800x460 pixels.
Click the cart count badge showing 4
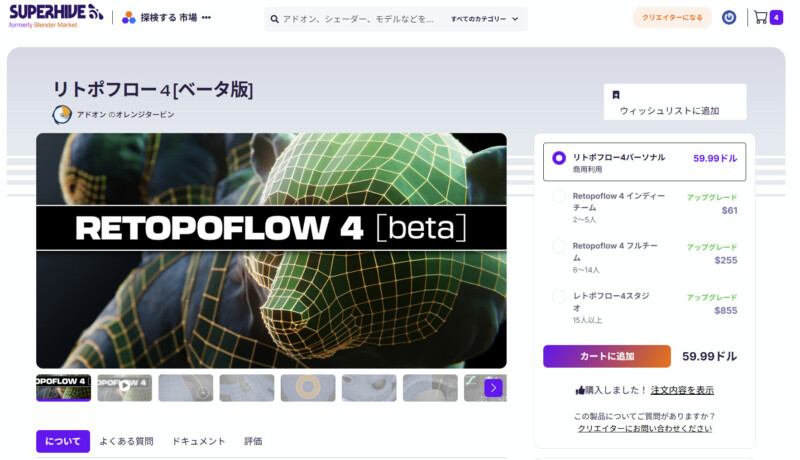776,17
